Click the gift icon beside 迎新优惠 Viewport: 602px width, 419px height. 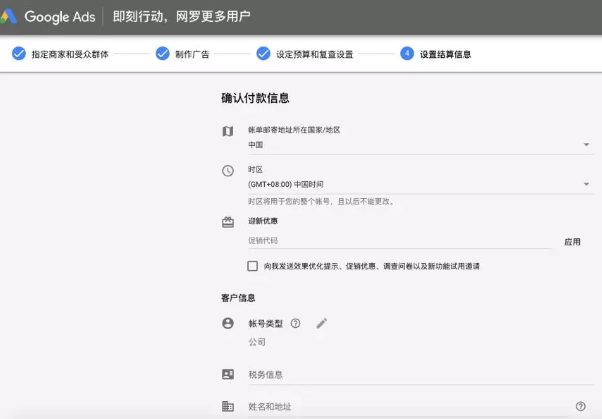click(x=227, y=222)
